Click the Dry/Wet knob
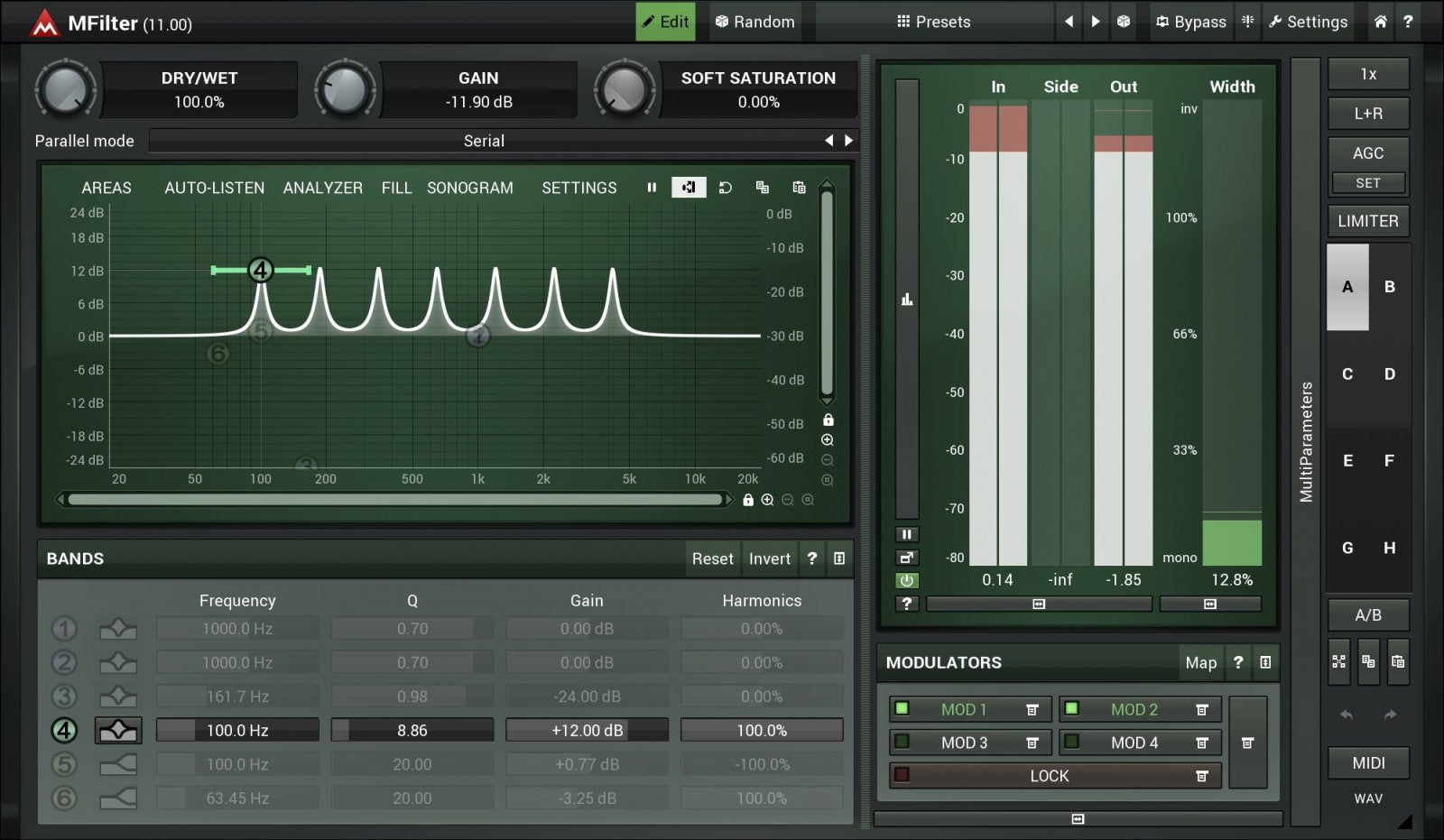The height and width of the screenshot is (840, 1444). click(x=65, y=90)
